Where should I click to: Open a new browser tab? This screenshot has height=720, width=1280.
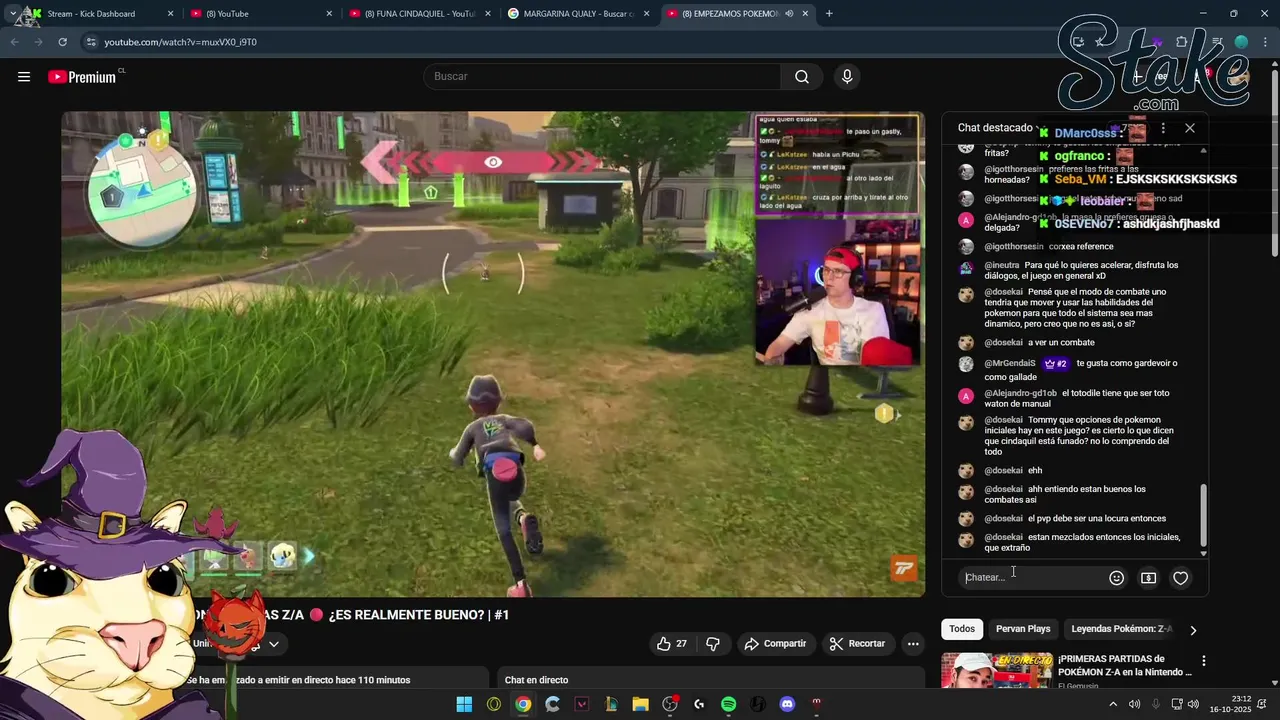(829, 14)
